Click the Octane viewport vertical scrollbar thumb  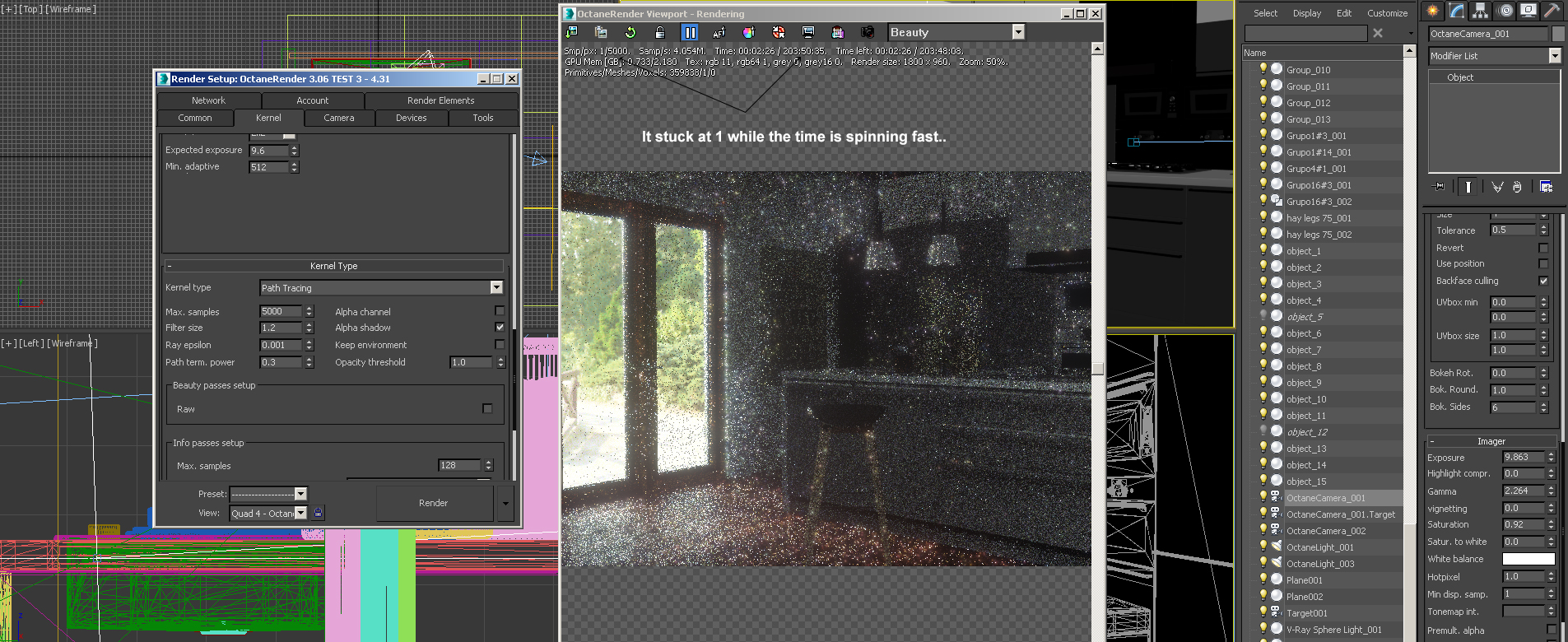coord(1097,369)
